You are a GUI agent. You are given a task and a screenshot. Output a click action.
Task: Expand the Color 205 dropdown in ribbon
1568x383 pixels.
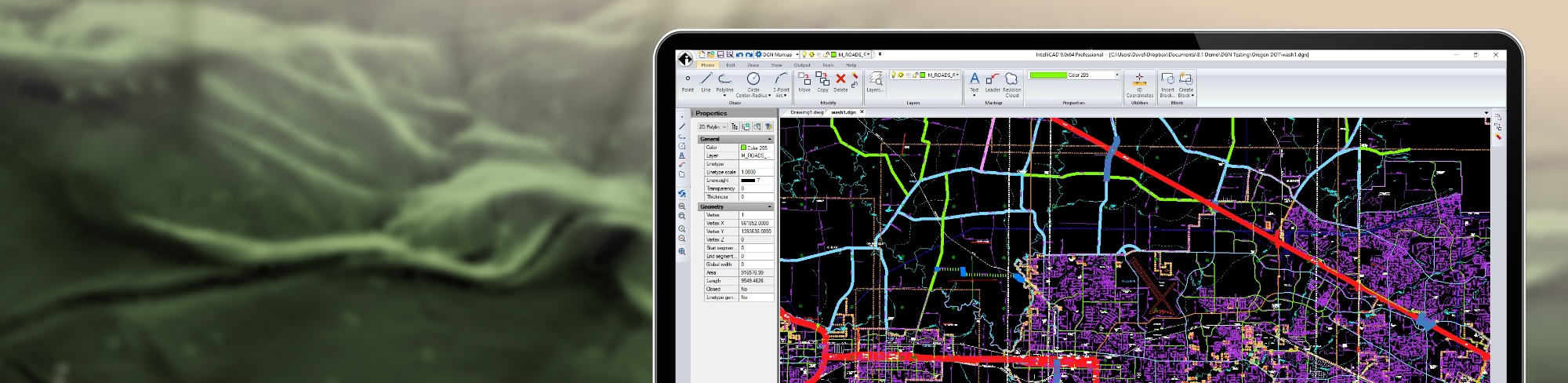pos(1116,75)
